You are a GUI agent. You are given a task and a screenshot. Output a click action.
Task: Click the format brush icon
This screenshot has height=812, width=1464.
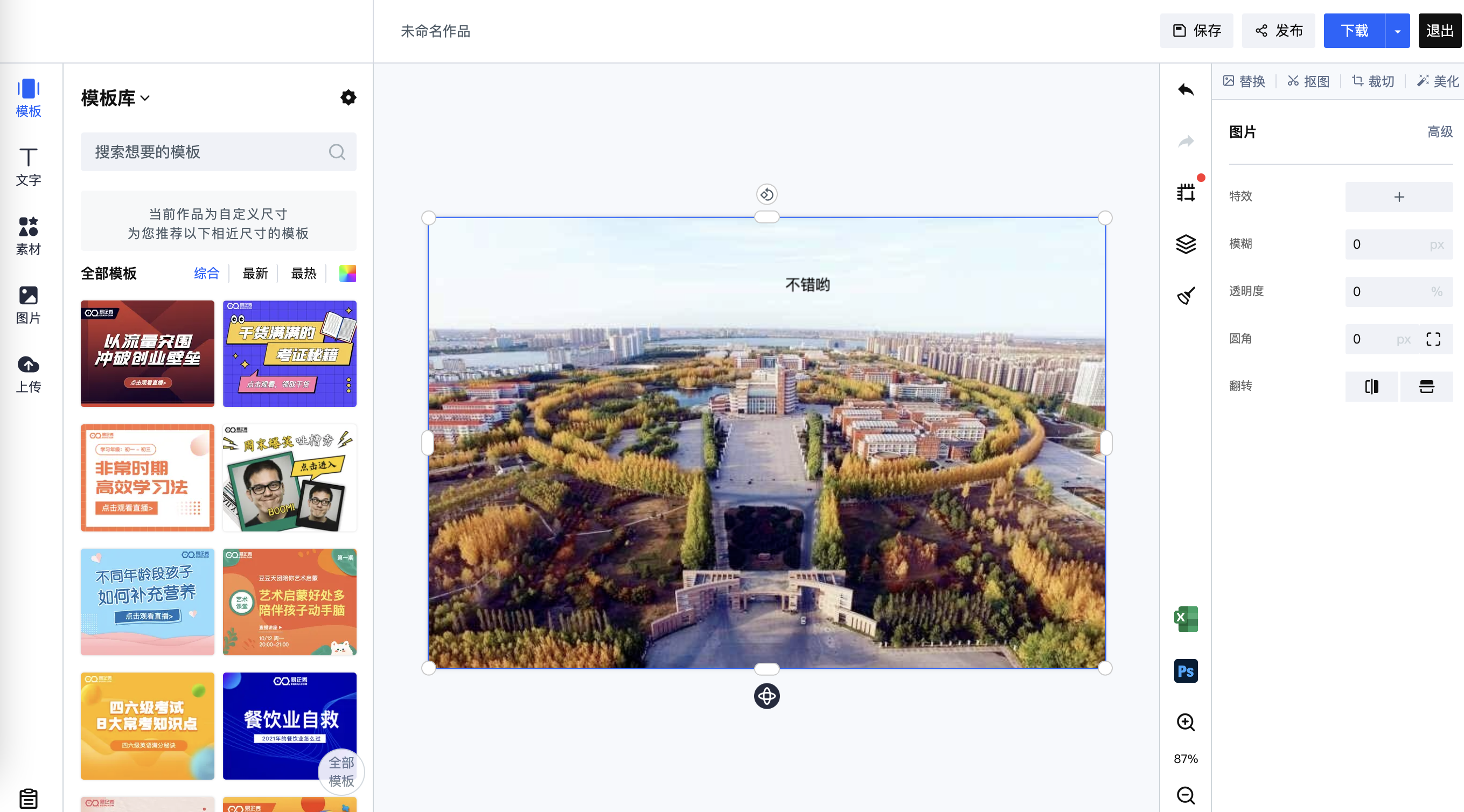[1186, 296]
